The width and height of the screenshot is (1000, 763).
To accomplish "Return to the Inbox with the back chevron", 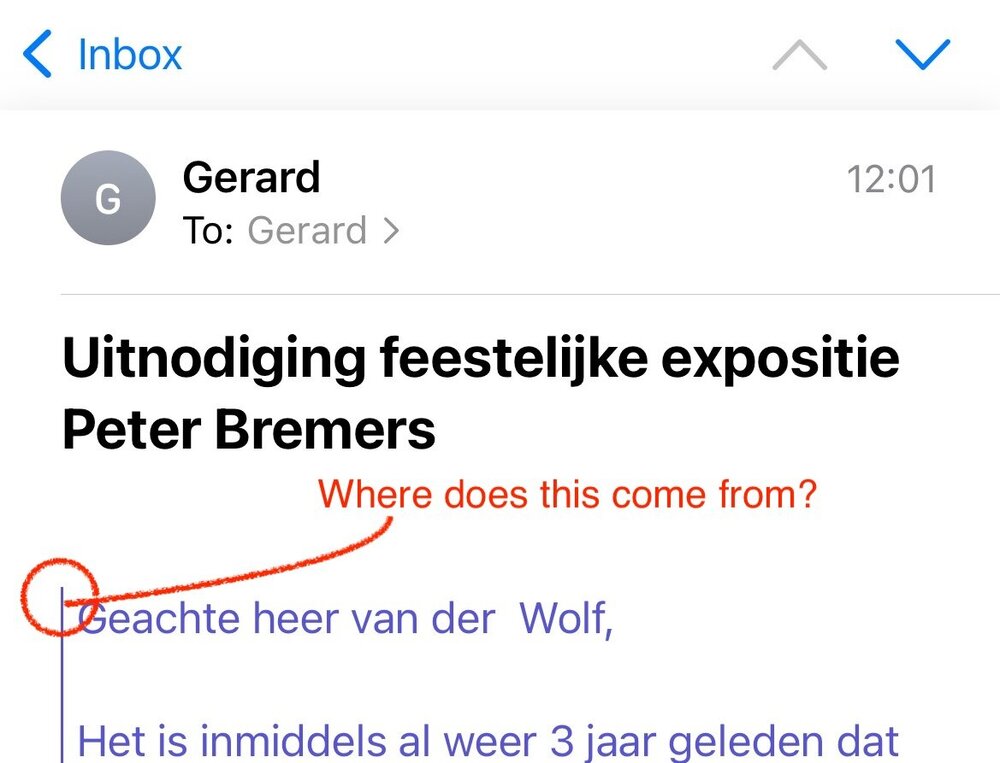I will [x=38, y=54].
